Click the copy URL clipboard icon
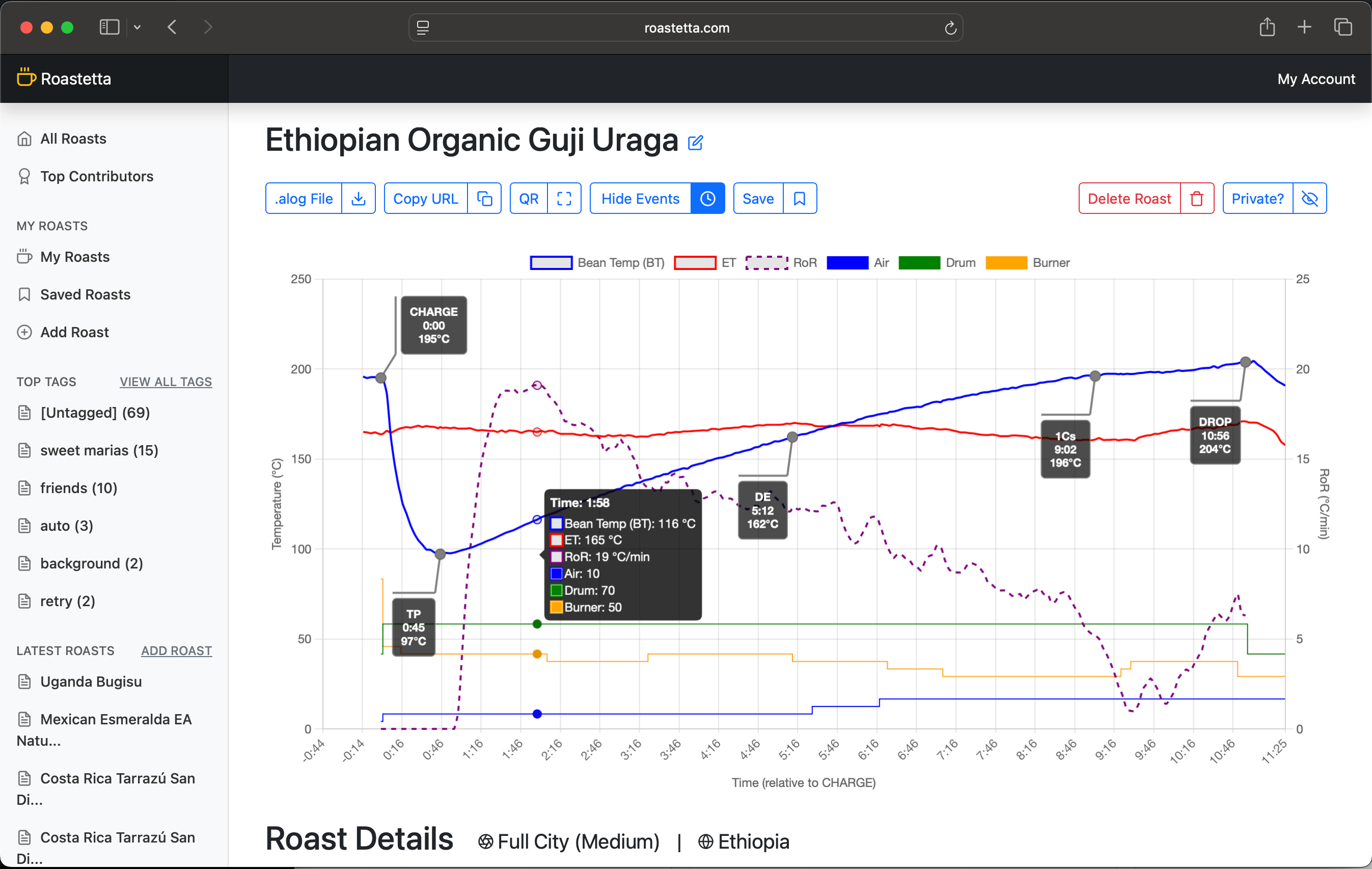 coord(484,199)
